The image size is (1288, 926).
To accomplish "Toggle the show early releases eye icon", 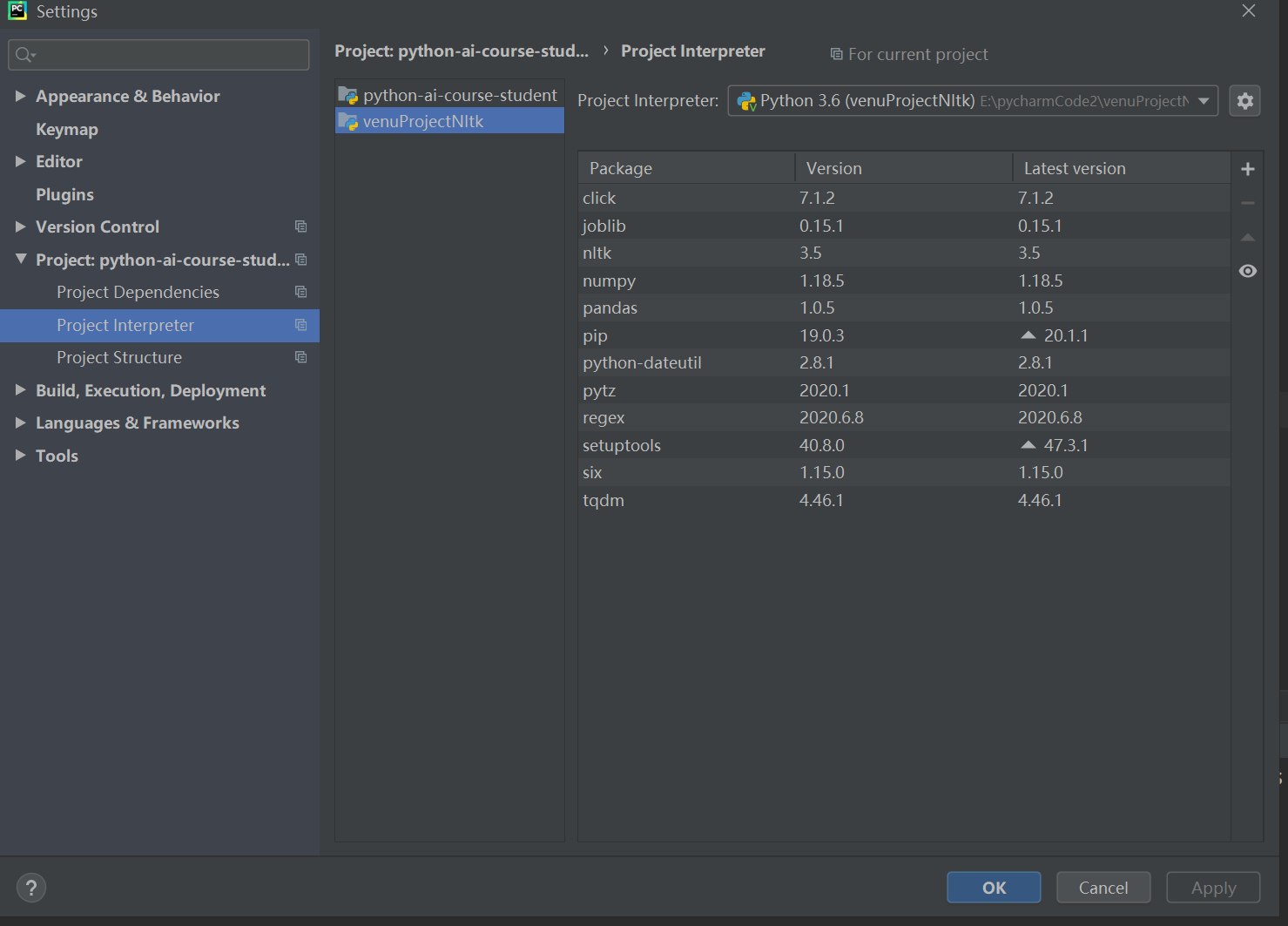I will click(x=1247, y=271).
